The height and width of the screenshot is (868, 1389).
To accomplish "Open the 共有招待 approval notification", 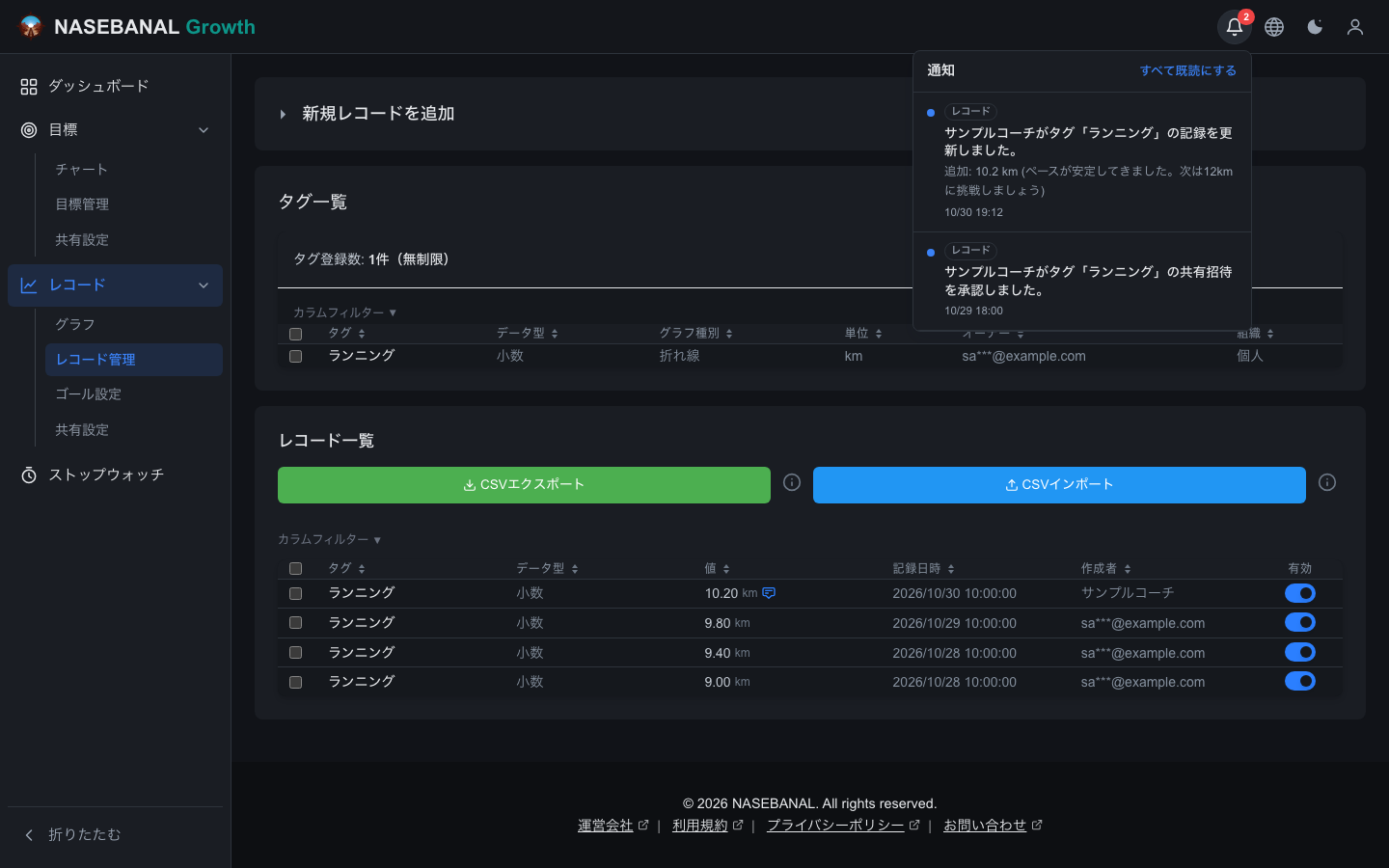I will [1082, 281].
